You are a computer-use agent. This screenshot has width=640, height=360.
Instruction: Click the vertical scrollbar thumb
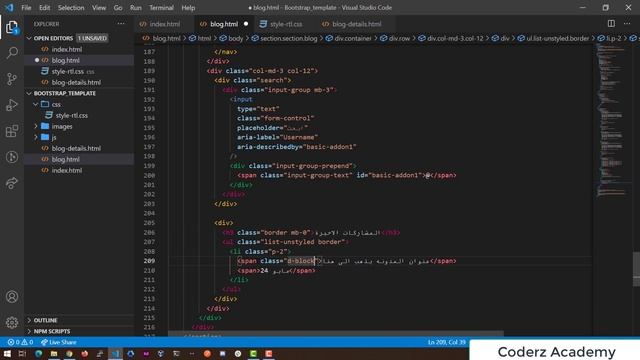(x=636, y=269)
